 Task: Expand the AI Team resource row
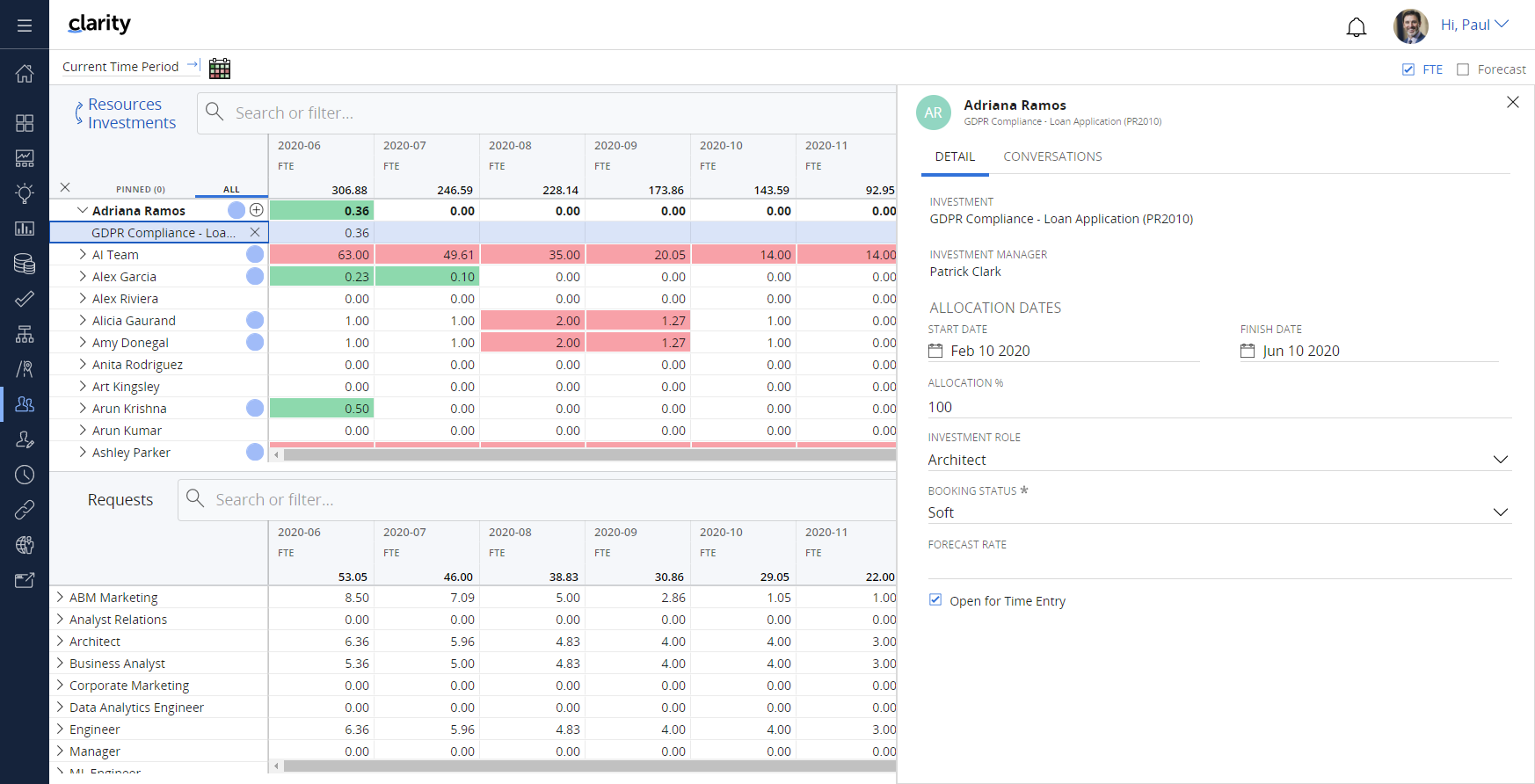tap(83, 255)
